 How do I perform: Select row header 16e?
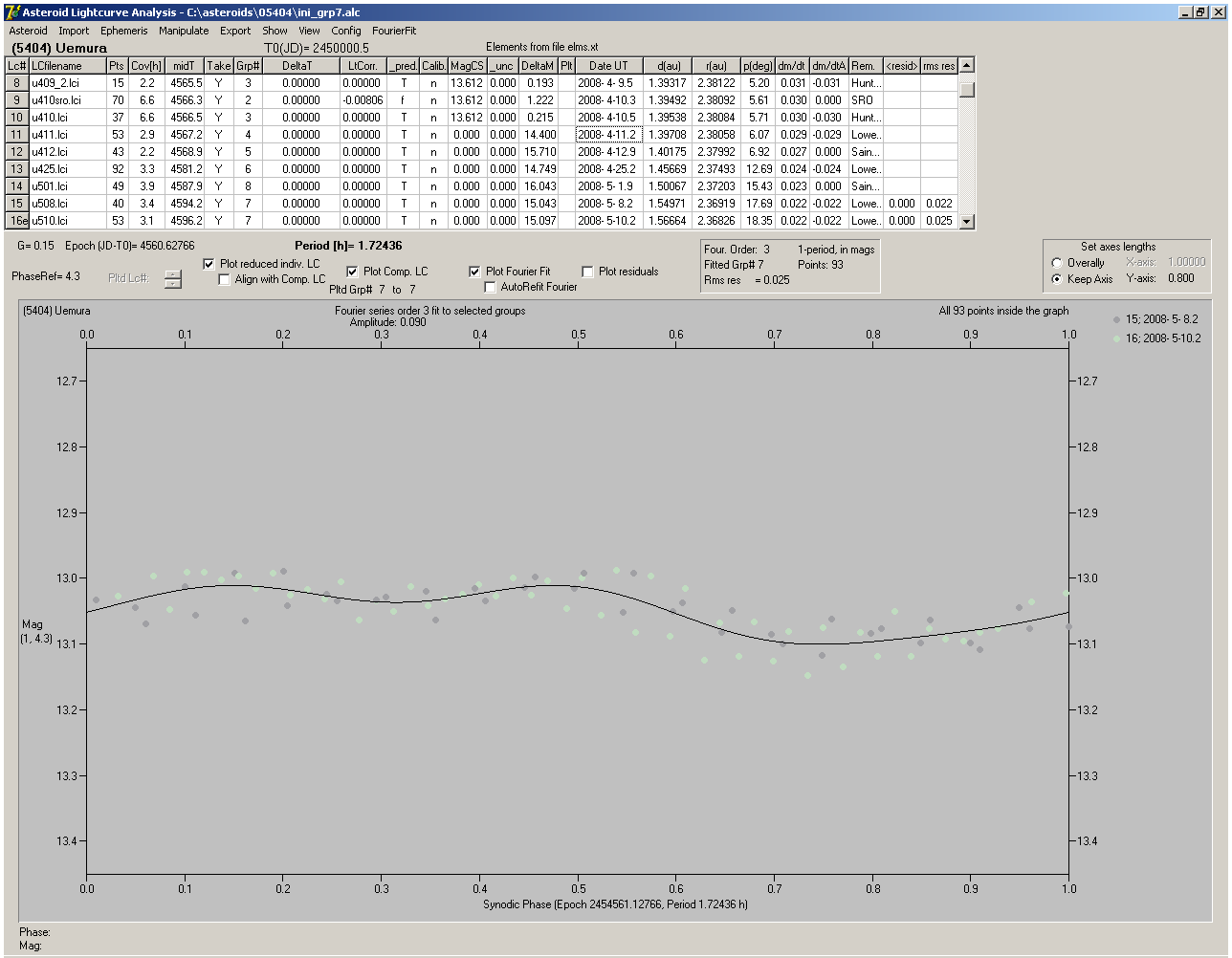(x=17, y=221)
